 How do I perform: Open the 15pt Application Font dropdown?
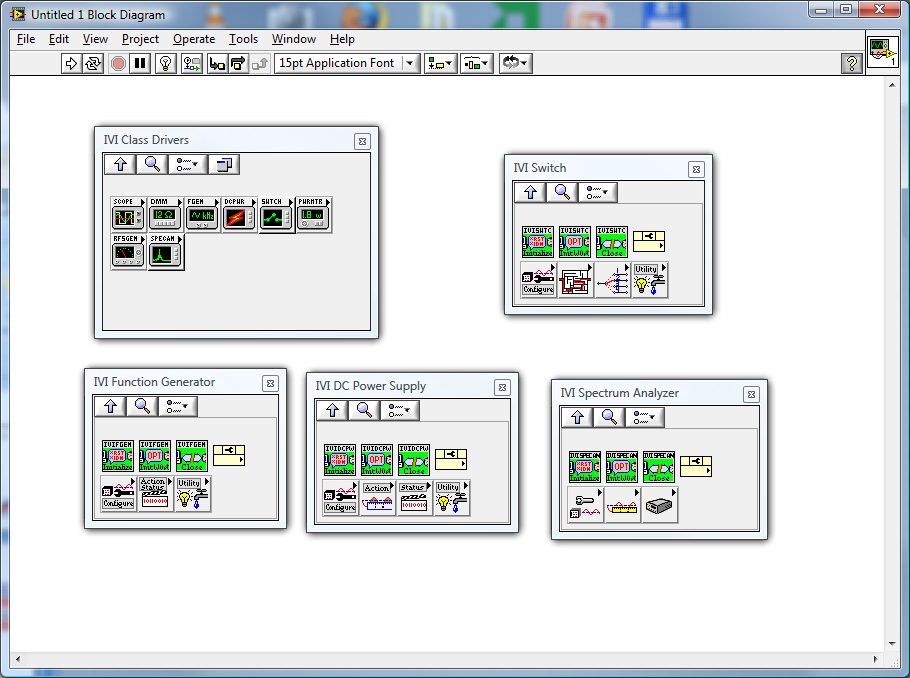[347, 63]
